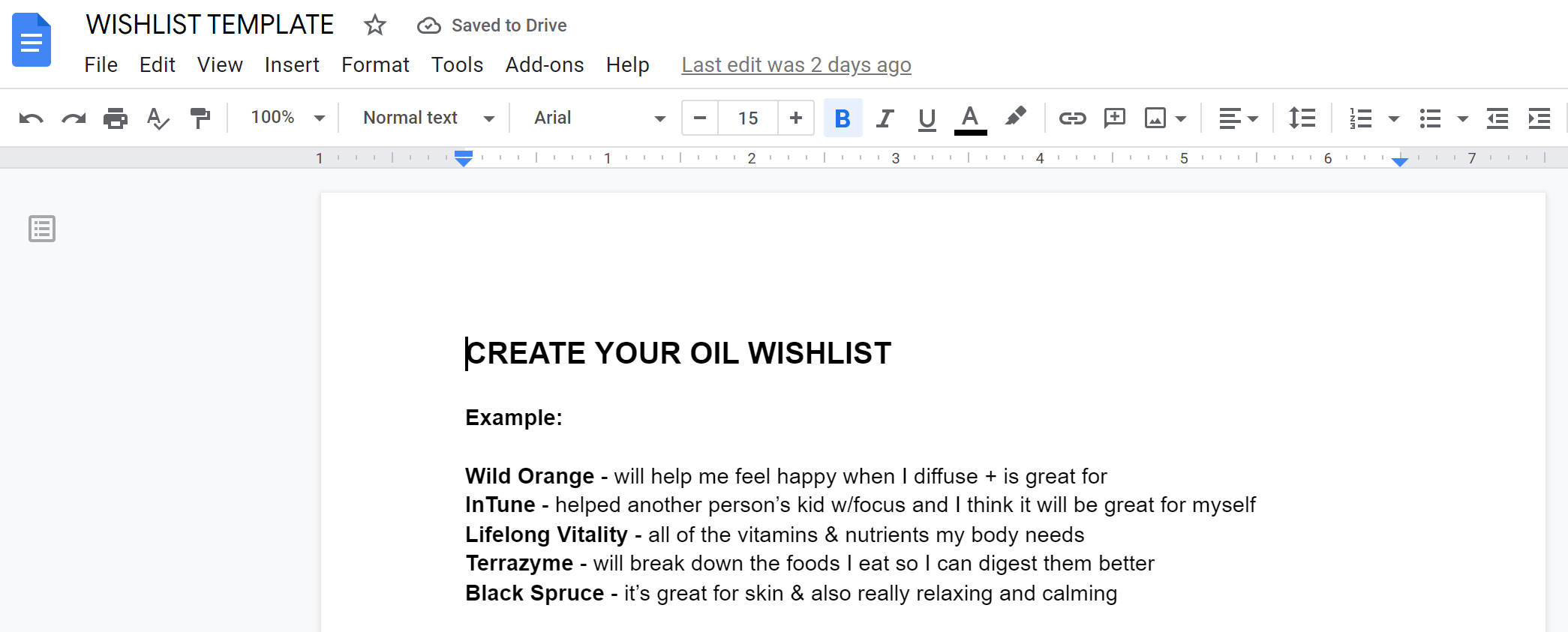Screen dimensions: 1568x632
Task: Open the Arial font dropdown
Action: (599, 118)
